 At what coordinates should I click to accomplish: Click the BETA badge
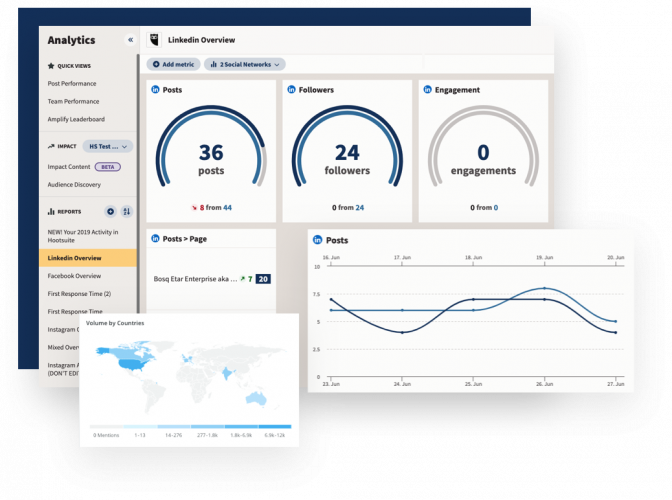[x=108, y=167]
